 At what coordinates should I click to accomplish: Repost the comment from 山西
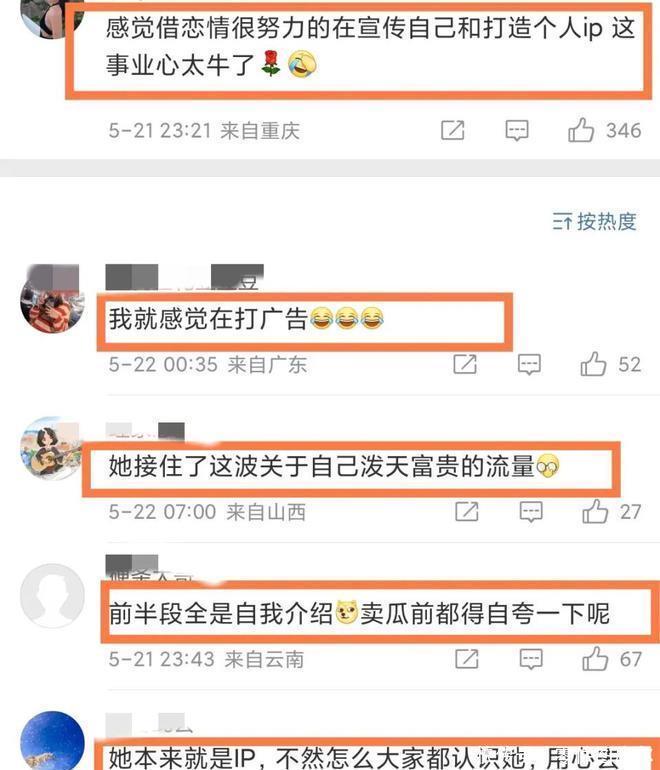tap(467, 512)
